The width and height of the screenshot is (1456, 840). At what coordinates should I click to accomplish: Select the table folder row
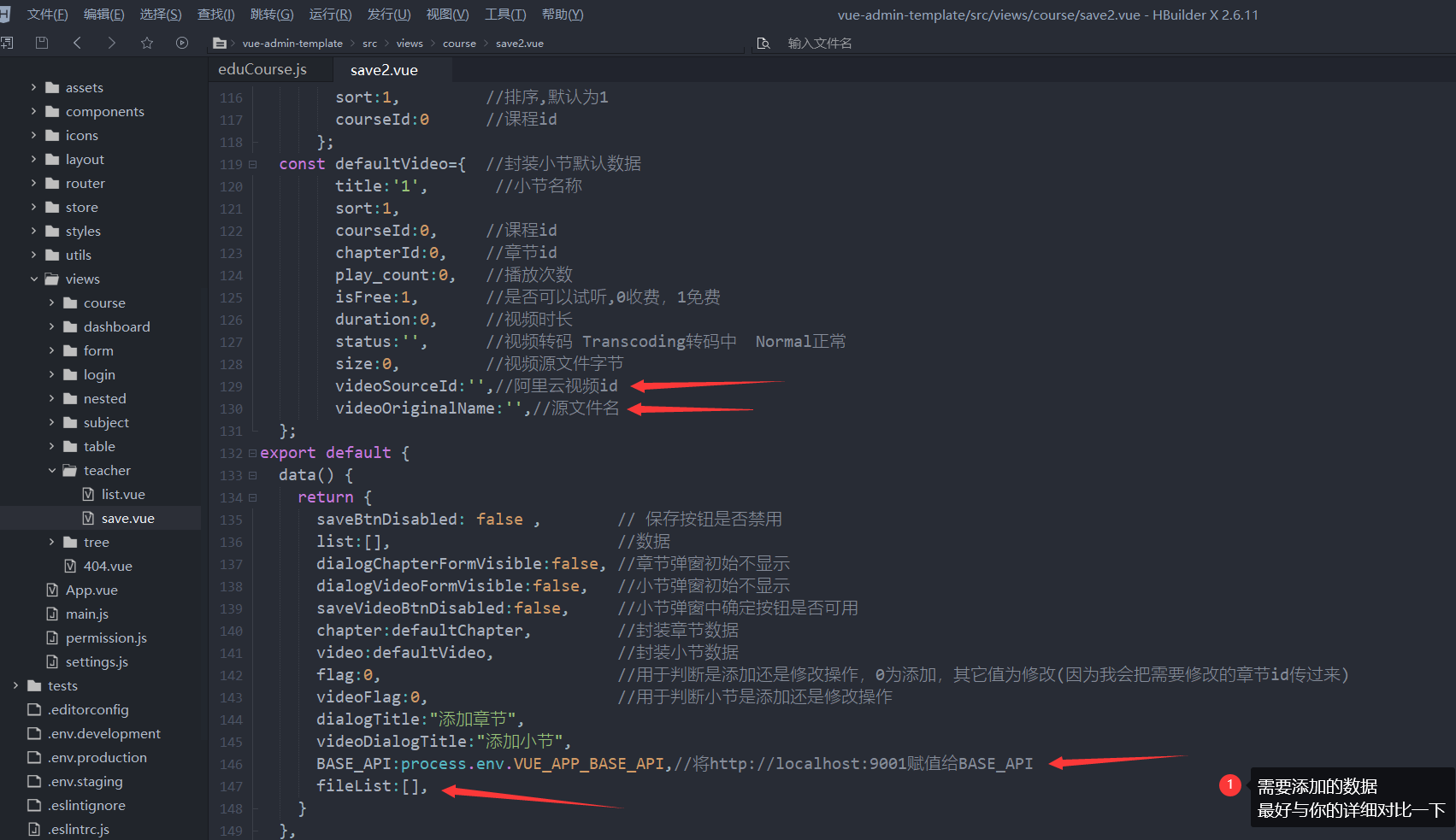pos(101,446)
